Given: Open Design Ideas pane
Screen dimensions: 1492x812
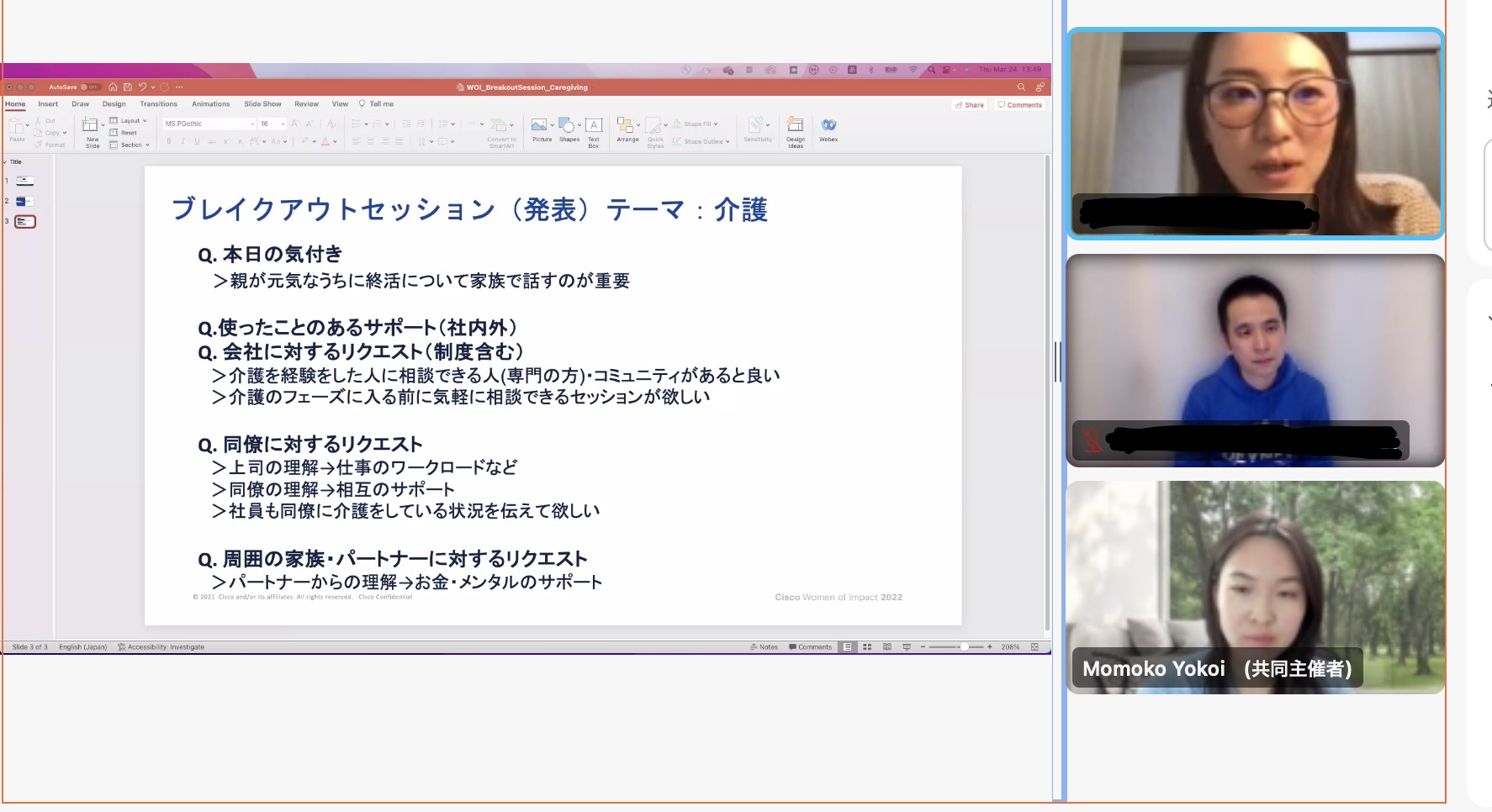Looking at the screenshot, I should tap(795, 126).
